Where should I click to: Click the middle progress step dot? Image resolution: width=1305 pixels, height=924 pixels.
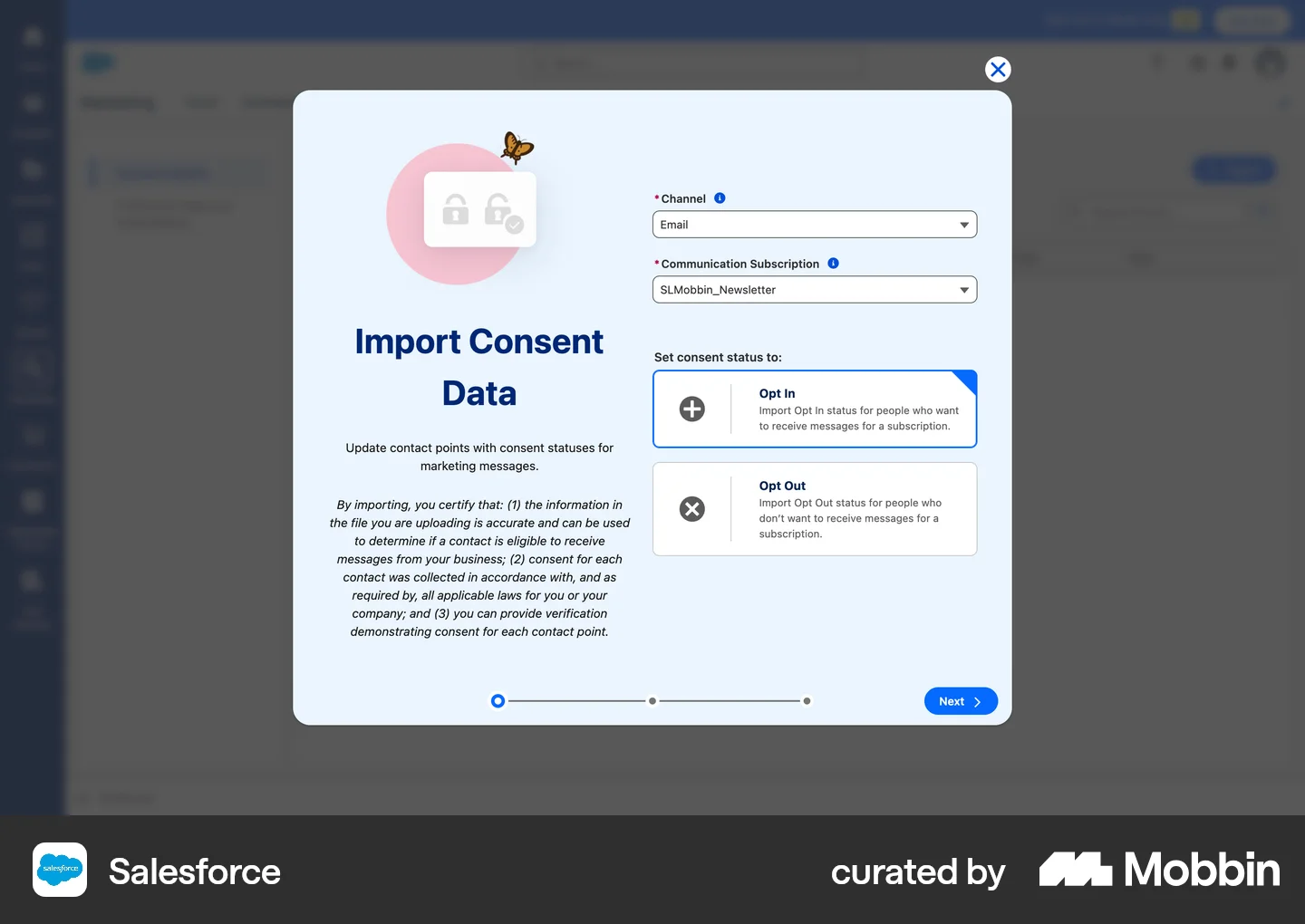(x=652, y=701)
